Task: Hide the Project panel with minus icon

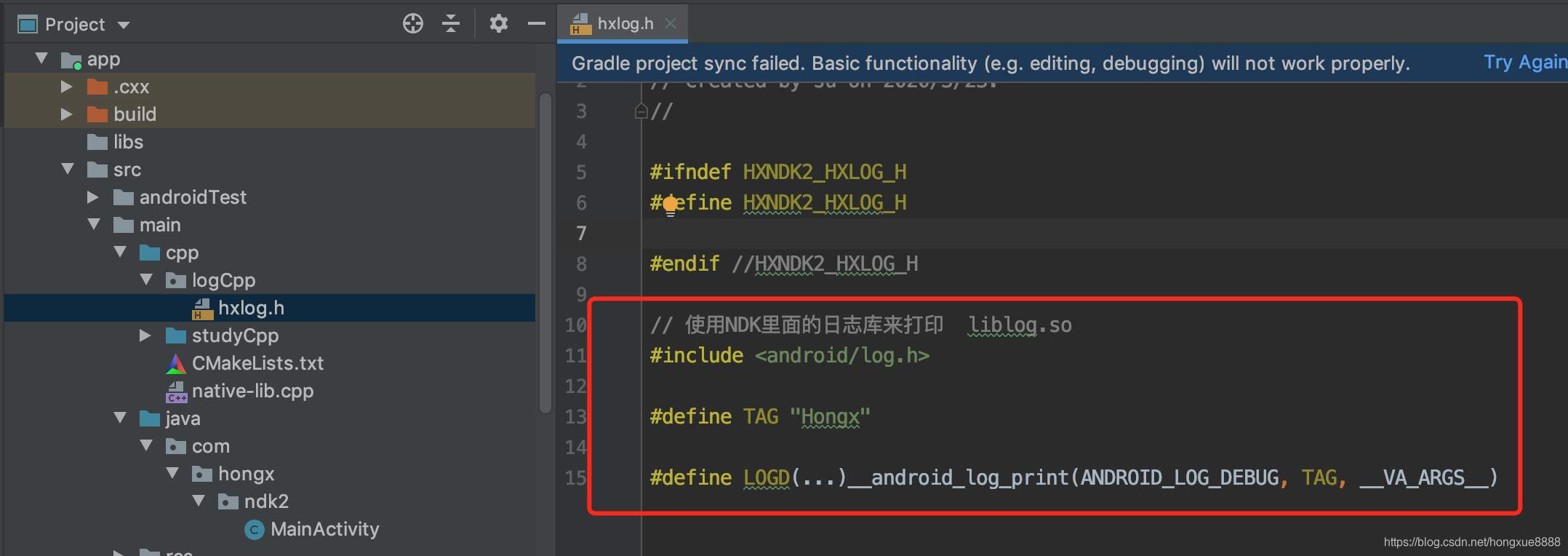Action: (537, 24)
